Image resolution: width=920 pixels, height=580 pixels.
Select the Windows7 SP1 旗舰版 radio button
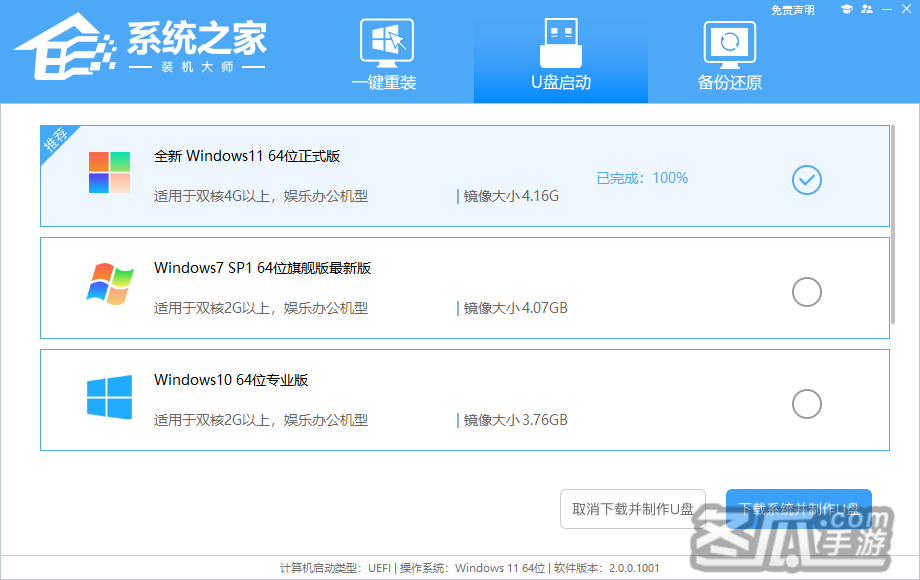point(806,292)
